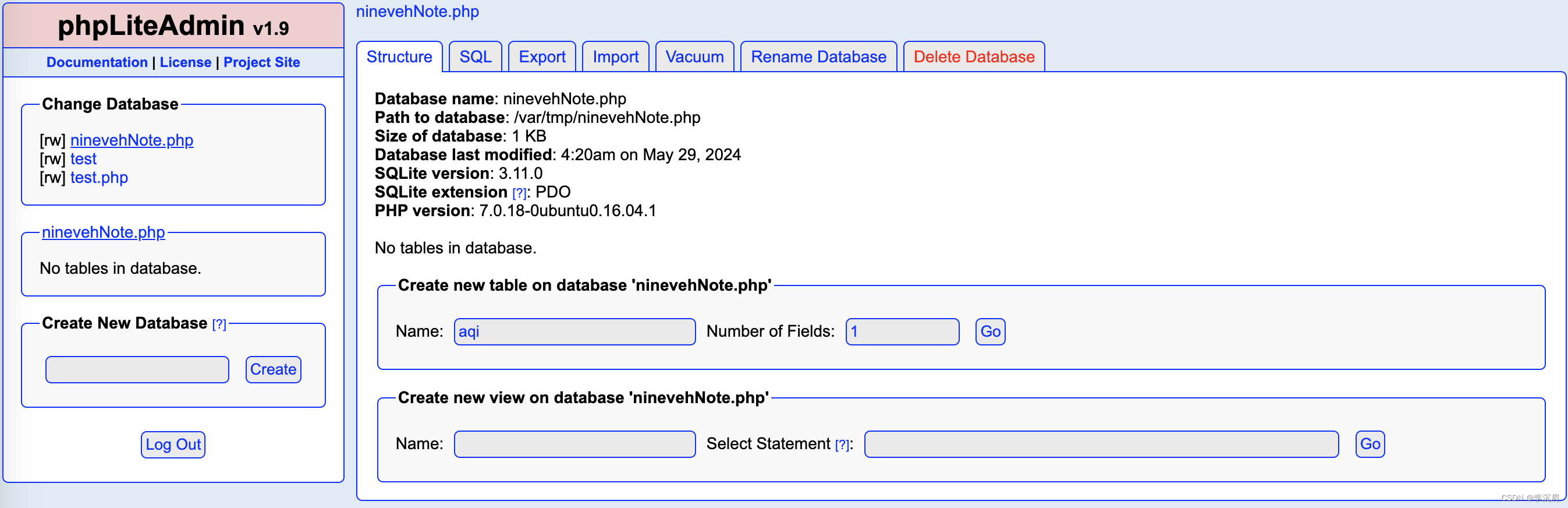Focus the new view Name field

coord(574,444)
